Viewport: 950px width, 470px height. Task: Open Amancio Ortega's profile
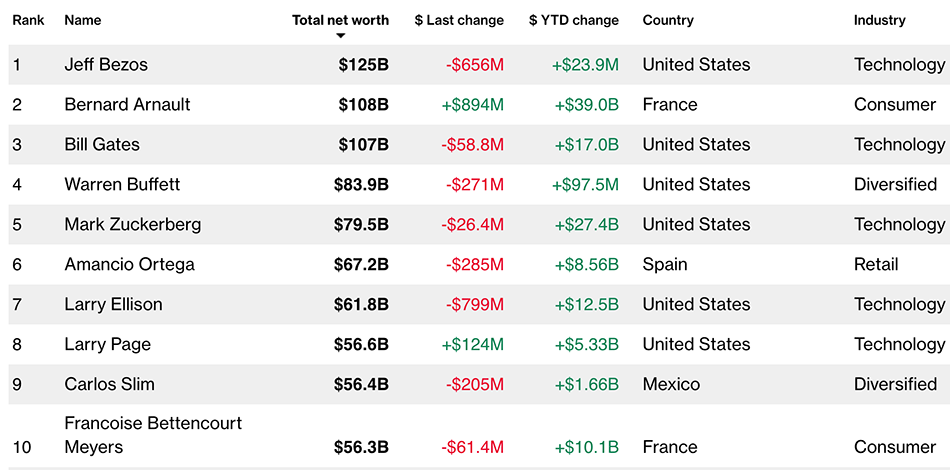[x=129, y=265]
